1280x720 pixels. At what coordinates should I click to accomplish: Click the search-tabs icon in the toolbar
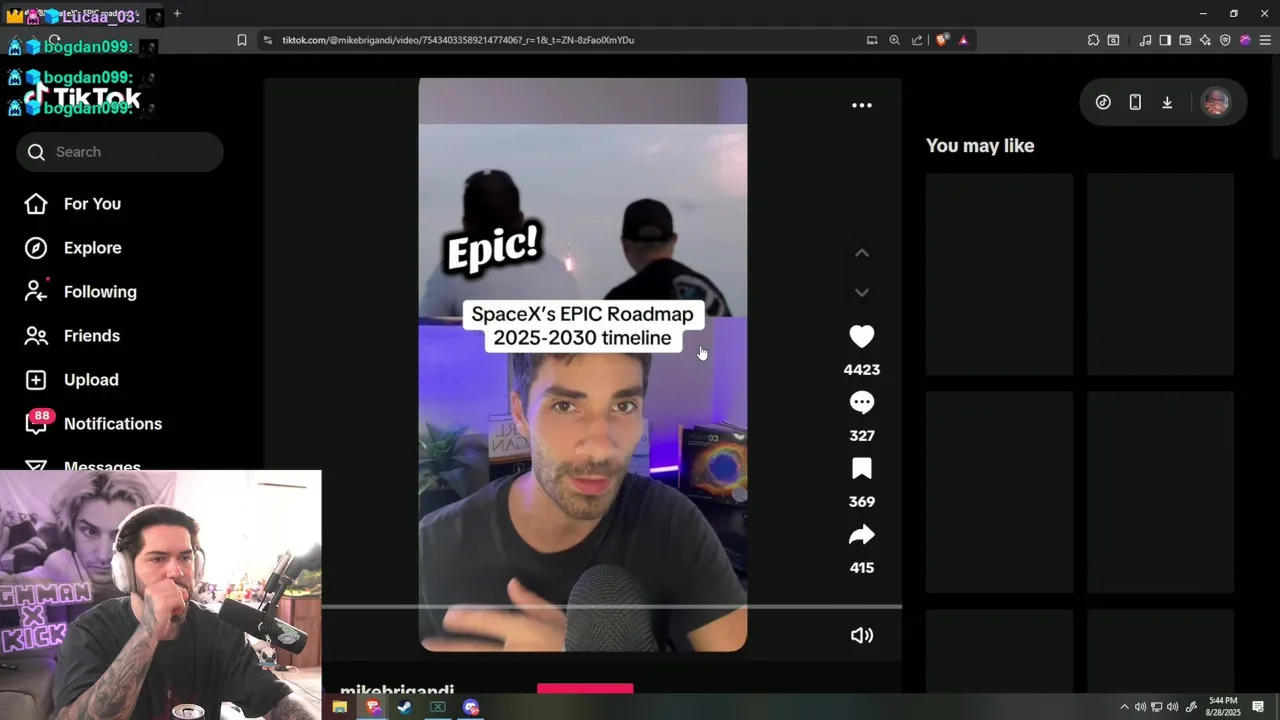pos(1113,40)
